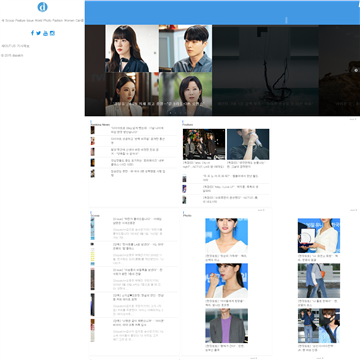Open the fifth Scoop article headline
360x360 pixels.
pyautogui.click(x=138, y=322)
